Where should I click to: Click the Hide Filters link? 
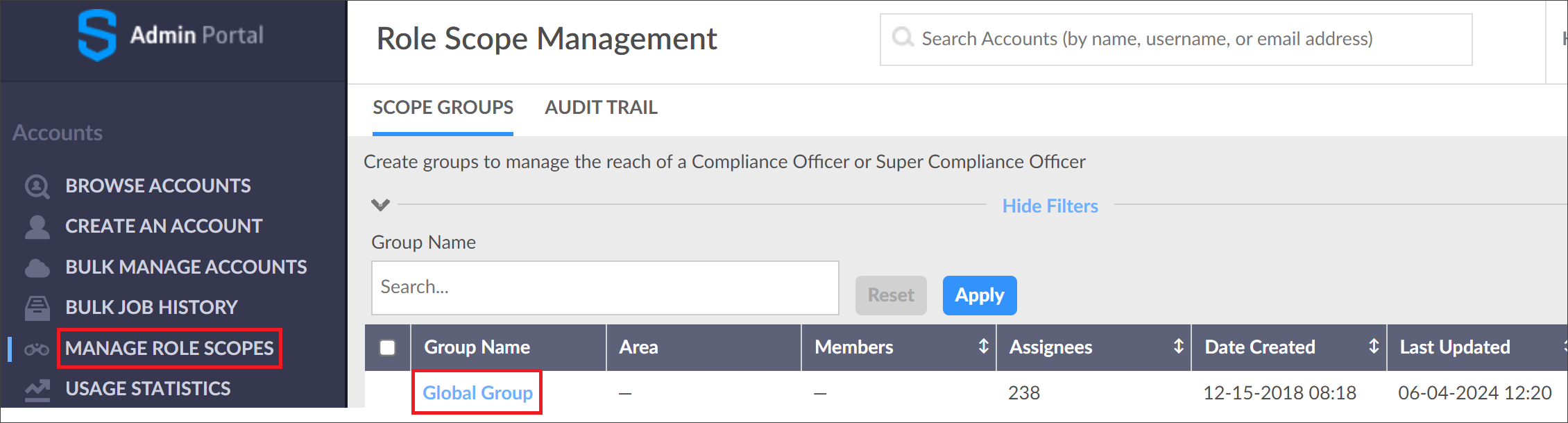[1050, 206]
